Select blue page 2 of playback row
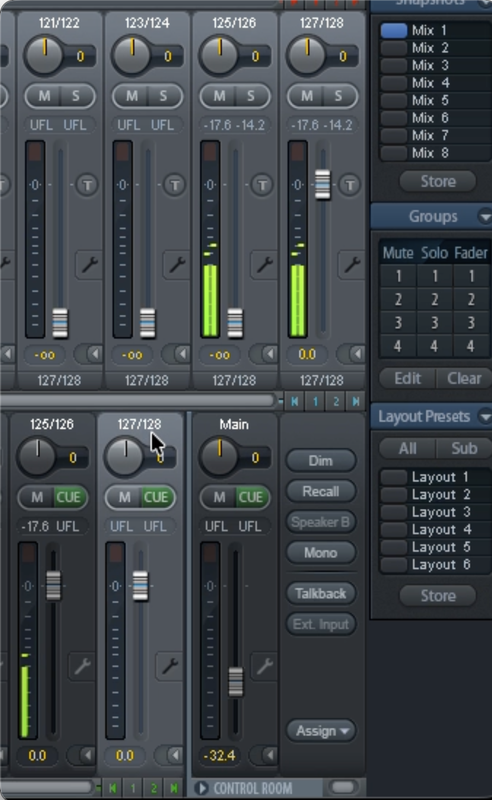This screenshot has height=800, width=492. 336,402
